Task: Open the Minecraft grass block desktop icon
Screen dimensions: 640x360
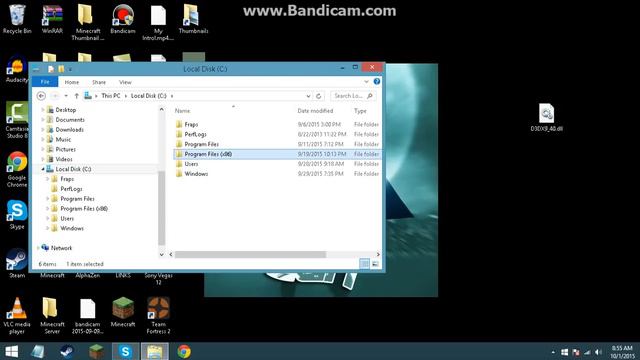Action: (123, 312)
